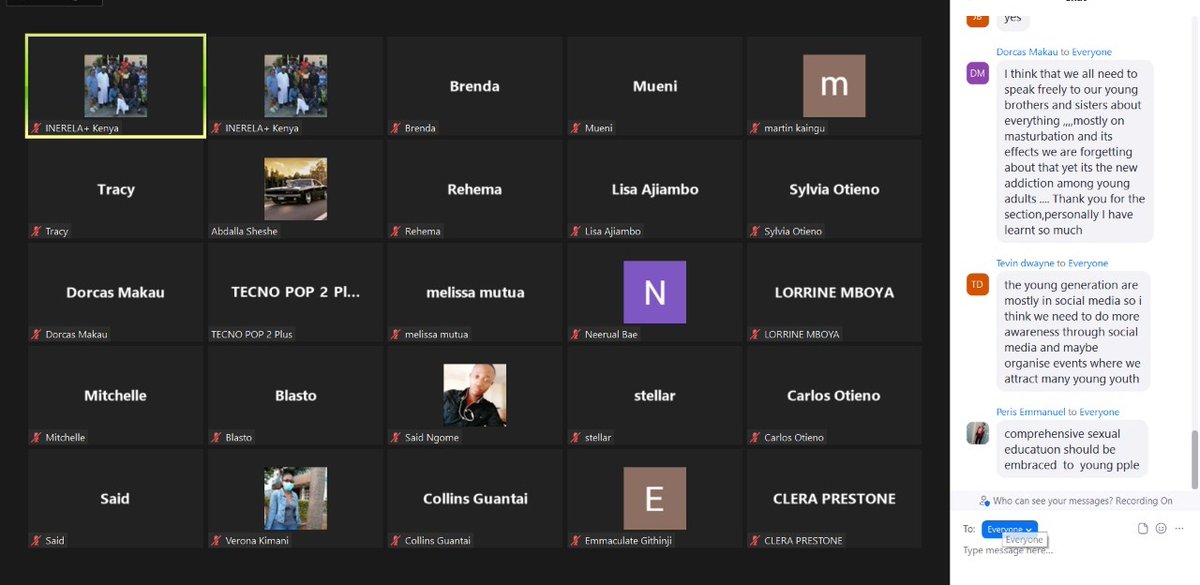
Task: Open the file attachment icon in chat
Action: click(x=1143, y=528)
